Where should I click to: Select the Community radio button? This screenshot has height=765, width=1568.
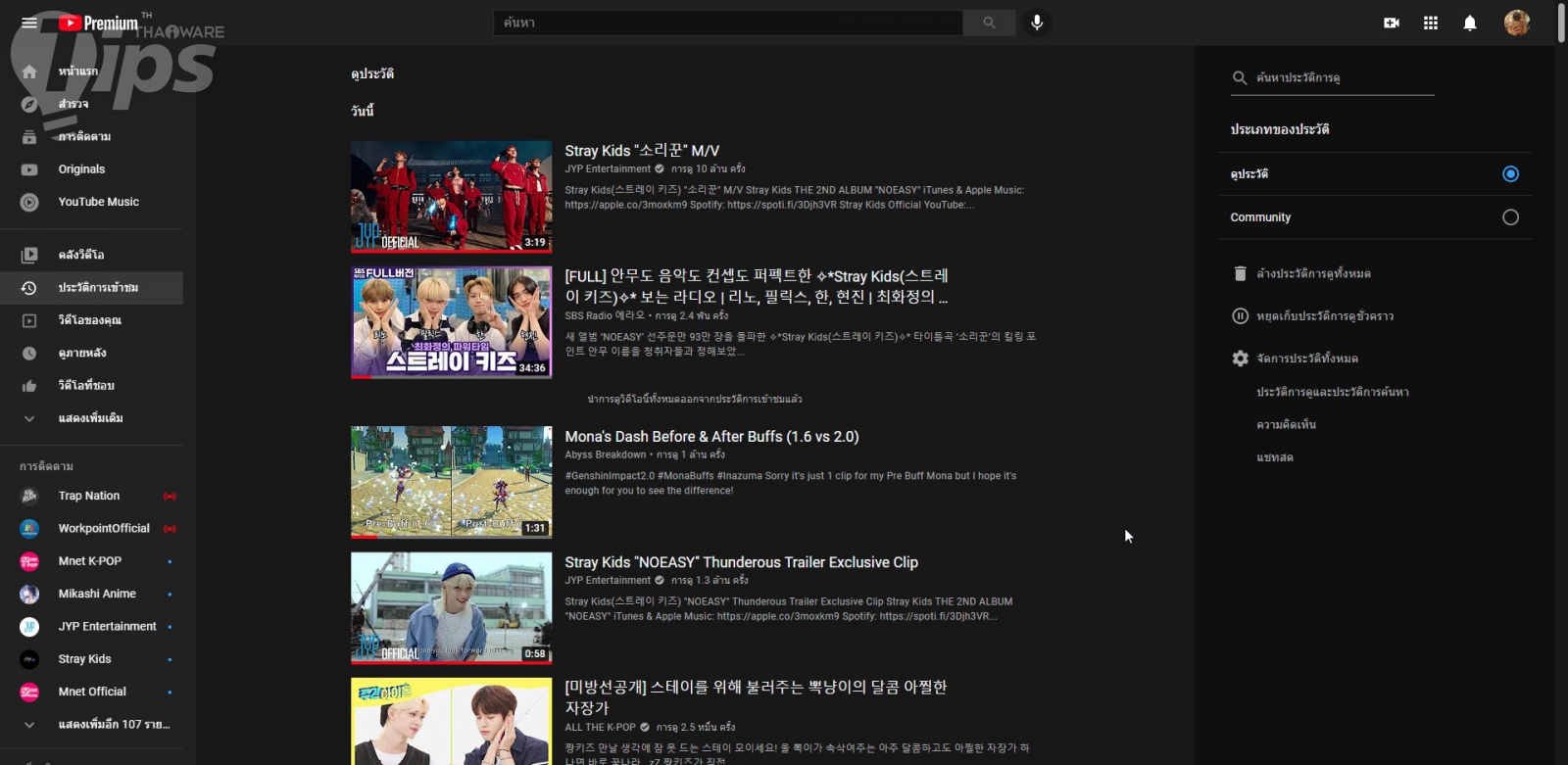1510,217
